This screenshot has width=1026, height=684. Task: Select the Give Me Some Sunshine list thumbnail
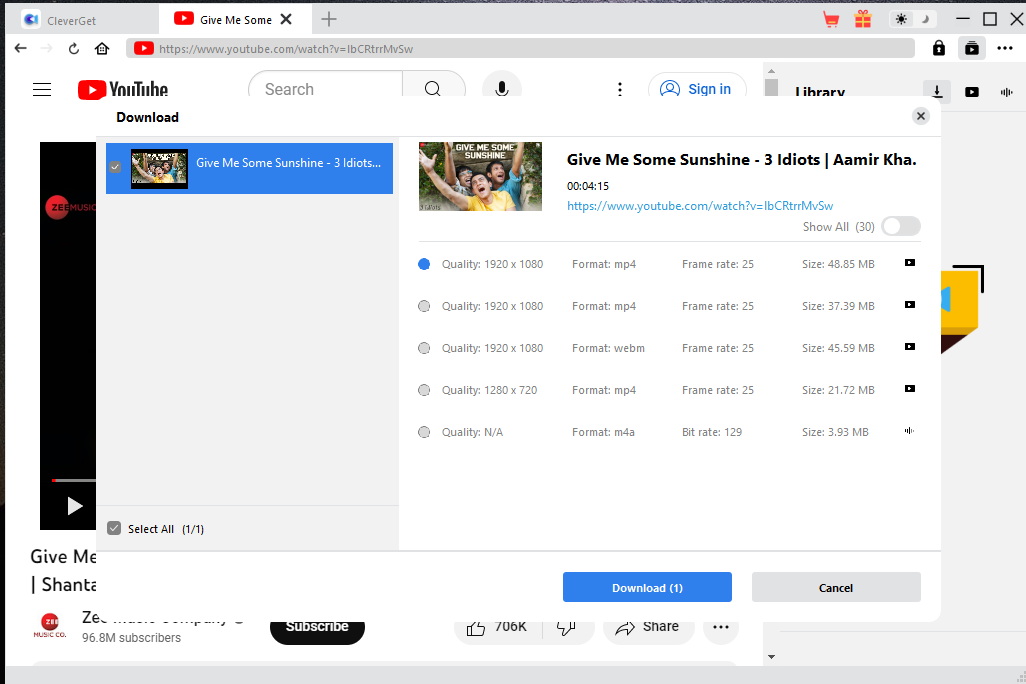pyautogui.click(x=159, y=168)
